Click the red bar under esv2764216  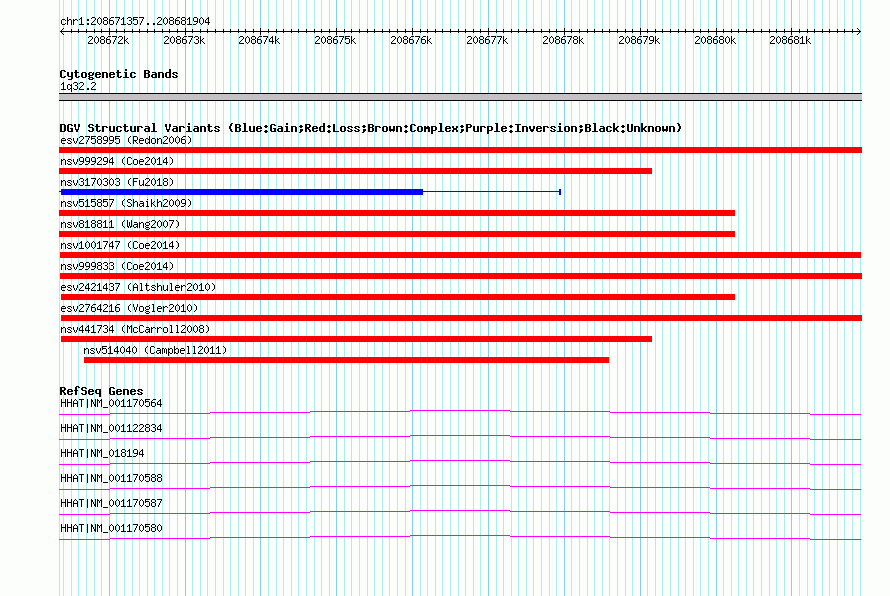pos(461,318)
